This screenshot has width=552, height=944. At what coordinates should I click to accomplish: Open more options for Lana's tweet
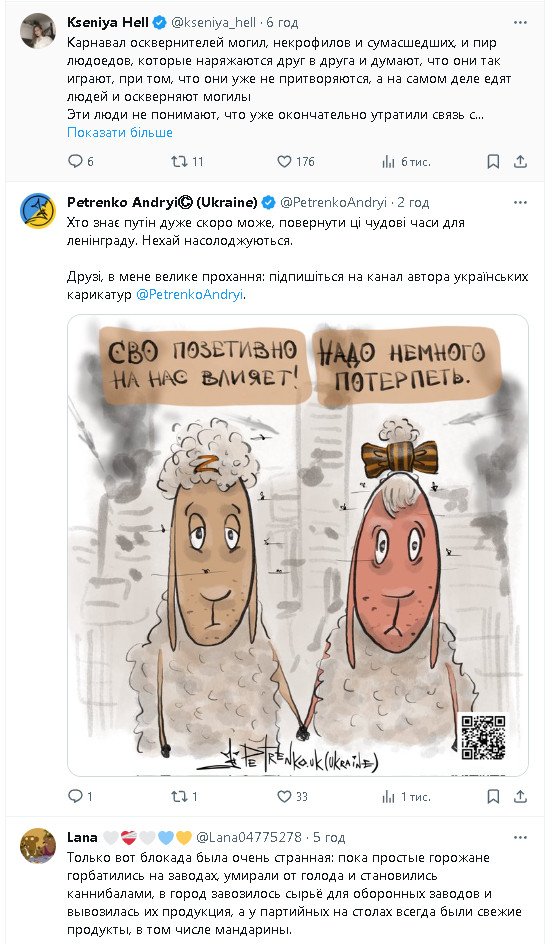point(521,837)
